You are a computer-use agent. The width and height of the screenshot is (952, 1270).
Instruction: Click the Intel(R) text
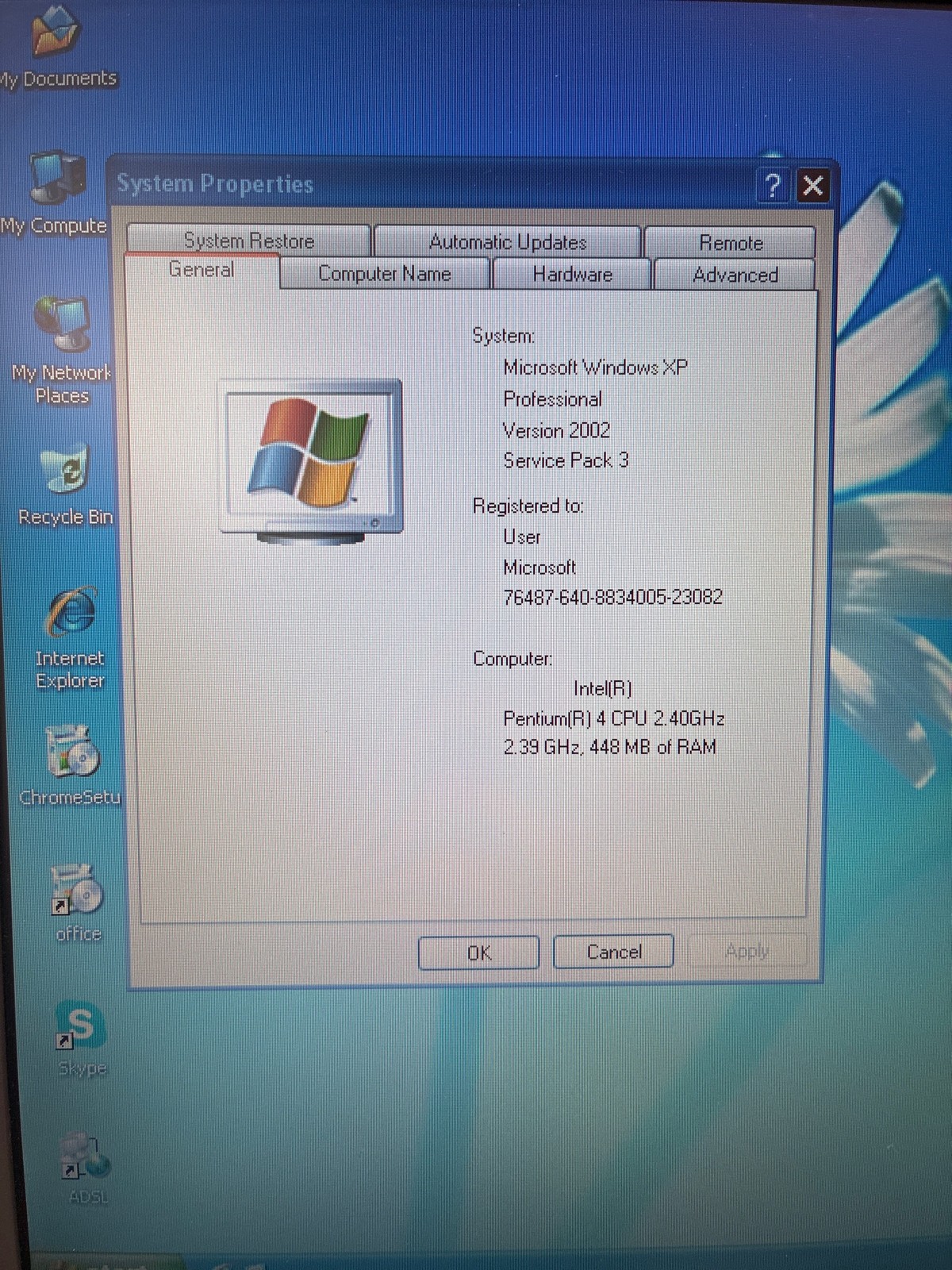point(603,688)
